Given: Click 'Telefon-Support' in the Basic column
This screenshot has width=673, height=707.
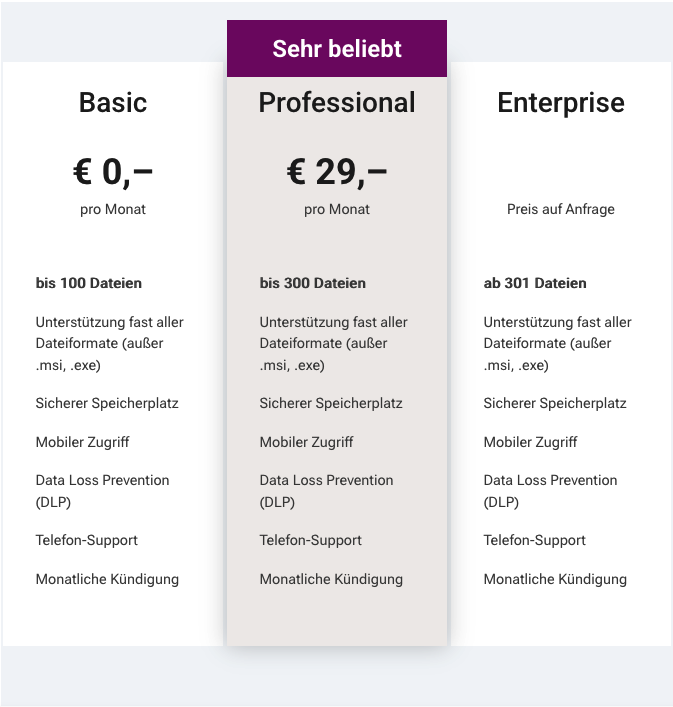Looking at the screenshot, I should click(87, 540).
